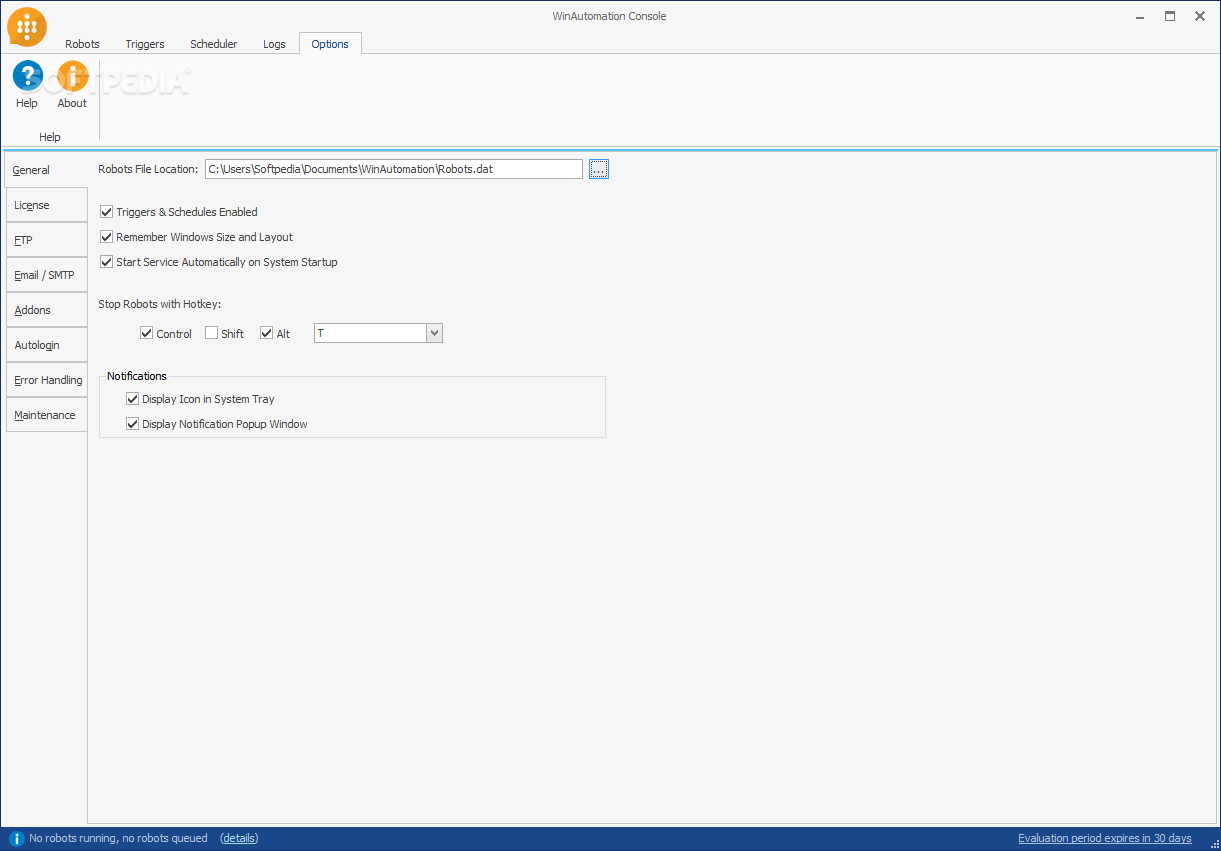Open the Logs tab
The height and width of the screenshot is (851, 1221).
[x=274, y=44]
